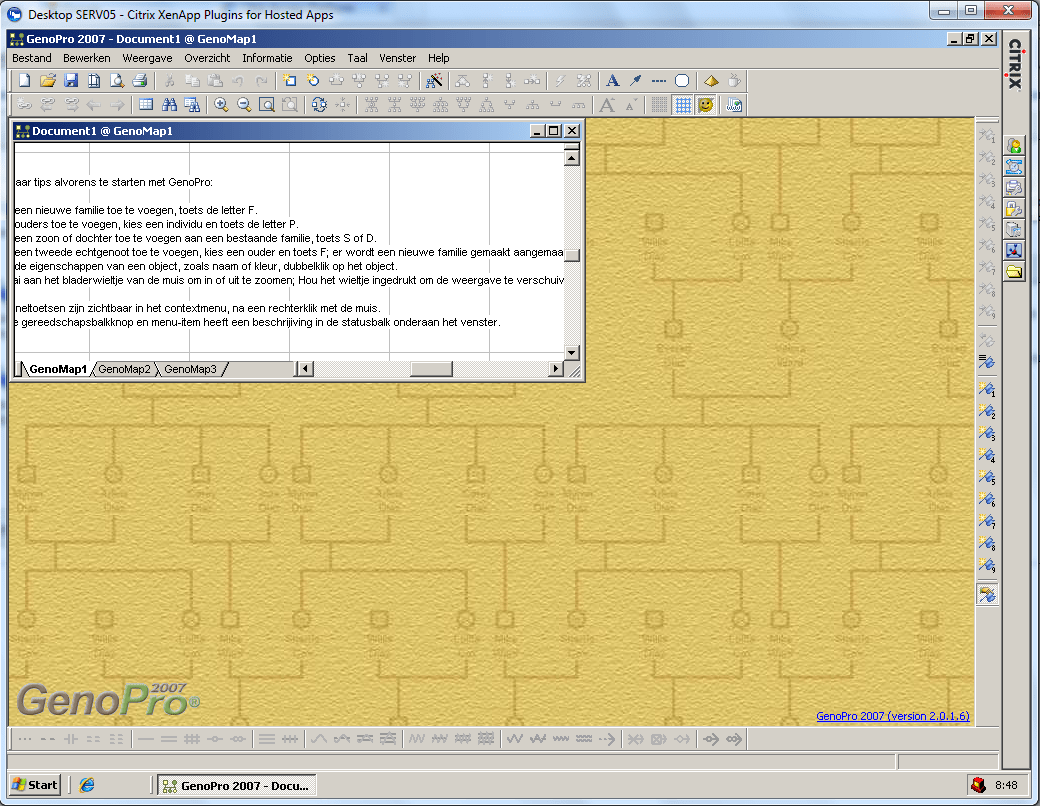Click the Citrix connection center icon
The height and width of the screenshot is (806, 1040).
[x=1014, y=250]
